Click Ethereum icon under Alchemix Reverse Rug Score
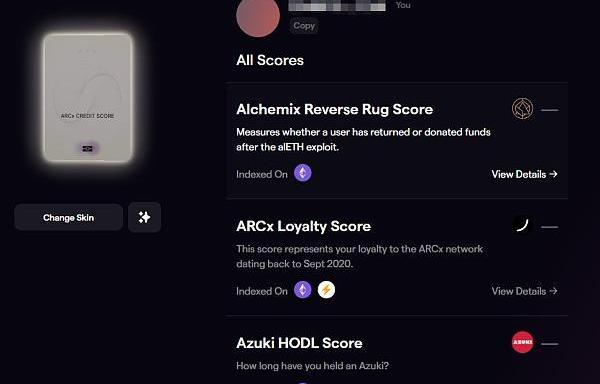Screen dimensions: 600x384 (303, 173)
